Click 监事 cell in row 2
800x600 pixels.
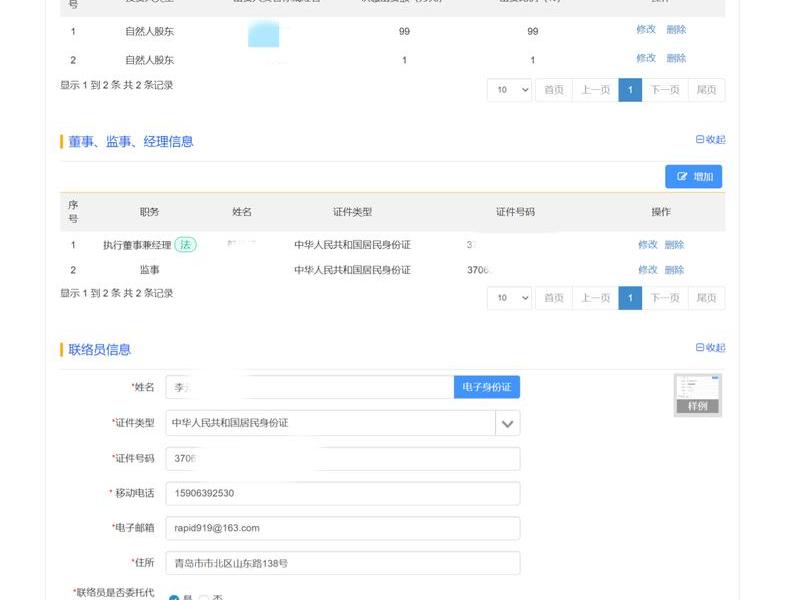(149, 270)
